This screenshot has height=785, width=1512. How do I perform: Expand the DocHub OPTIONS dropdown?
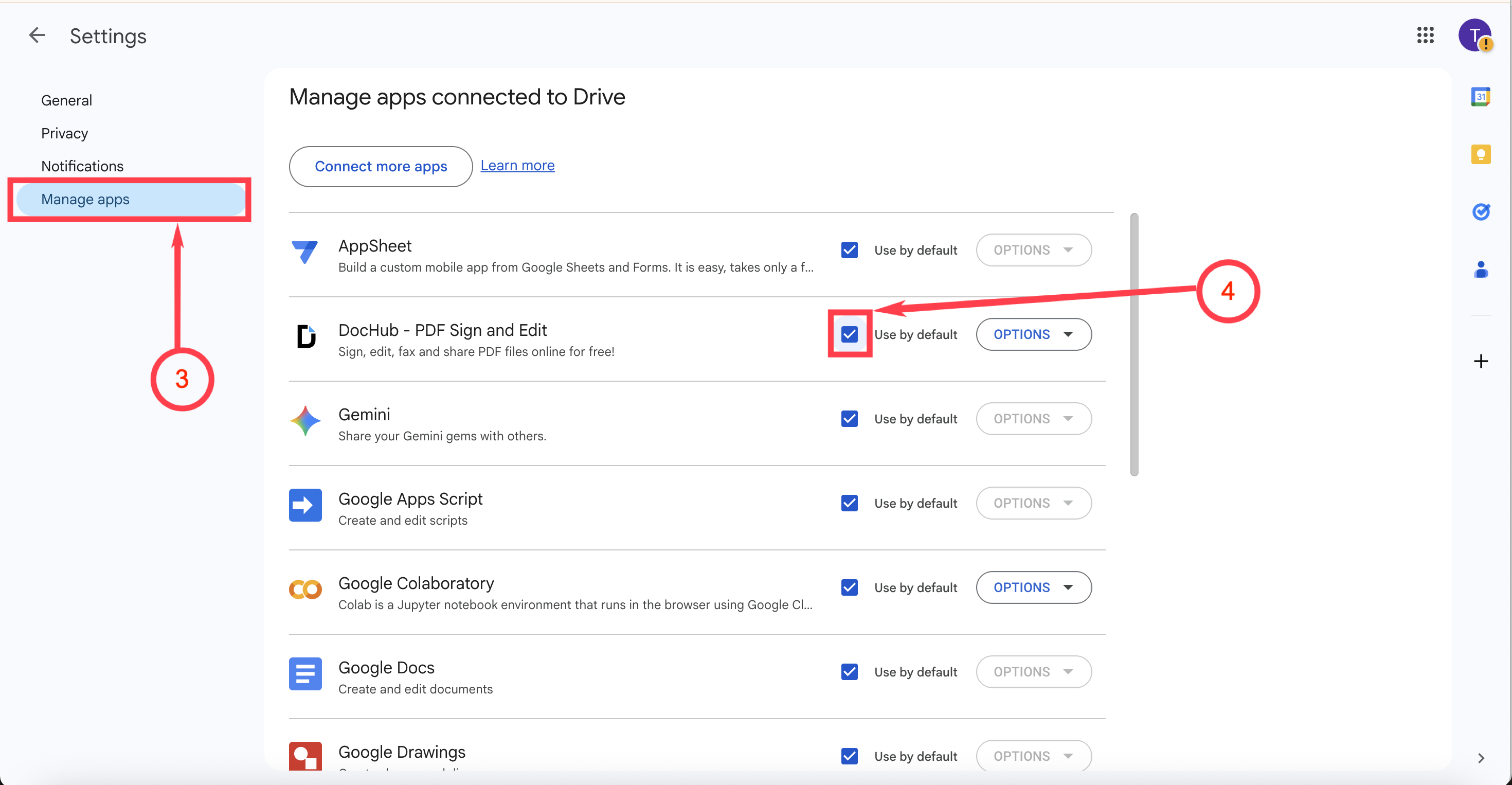(x=1033, y=335)
